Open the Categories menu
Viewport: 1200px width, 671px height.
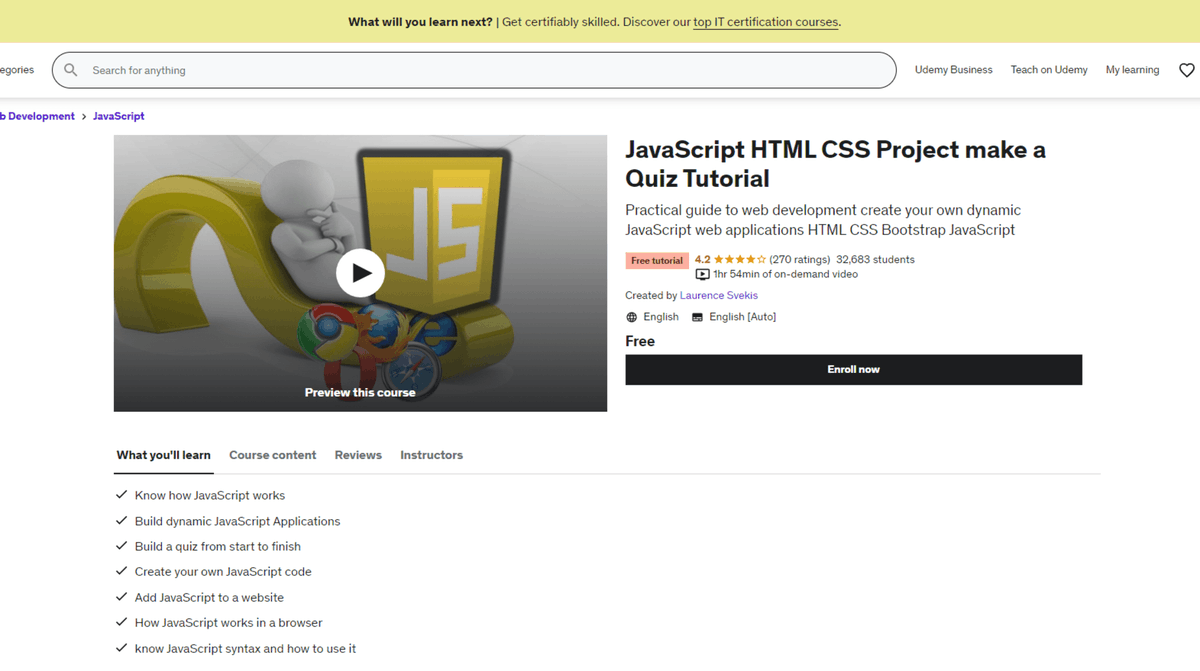(16, 70)
